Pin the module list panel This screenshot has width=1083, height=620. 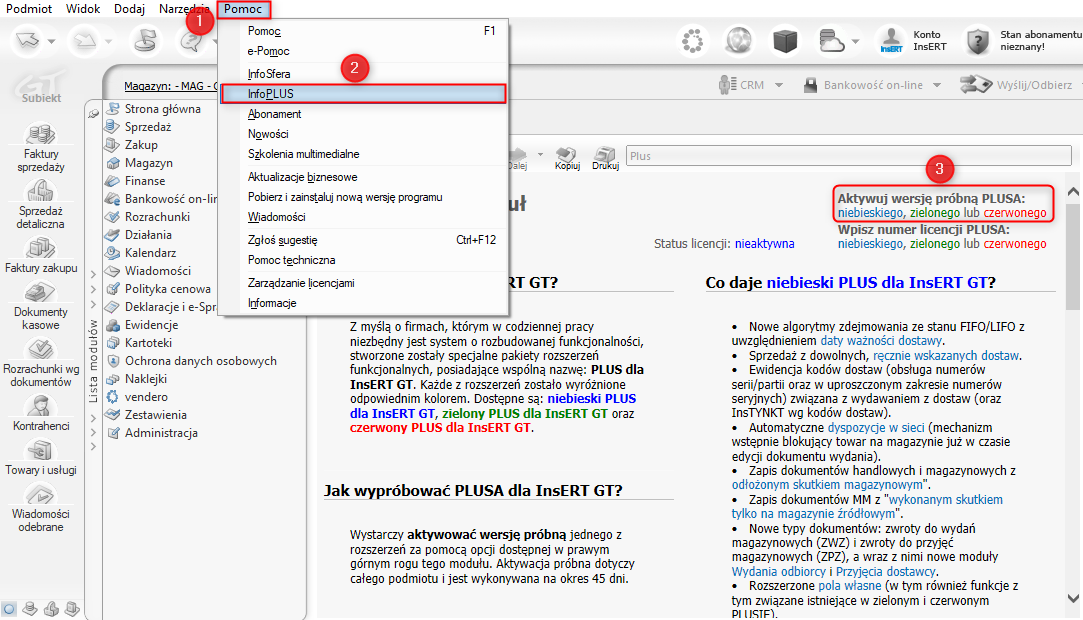(93, 113)
